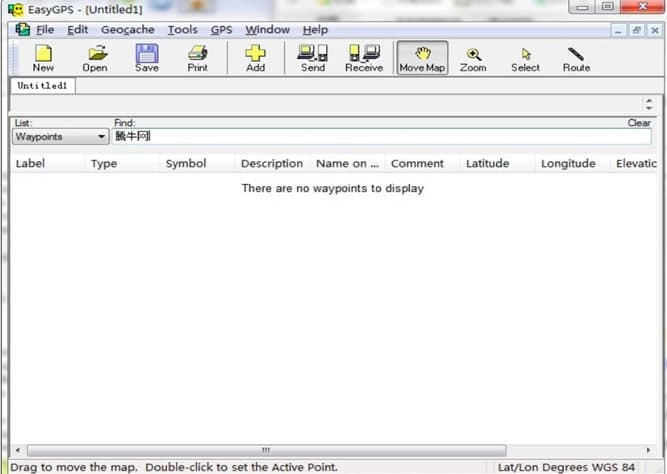Click the pane stepper down arrow
The image size is (667, 474).
tap(649, 108)
